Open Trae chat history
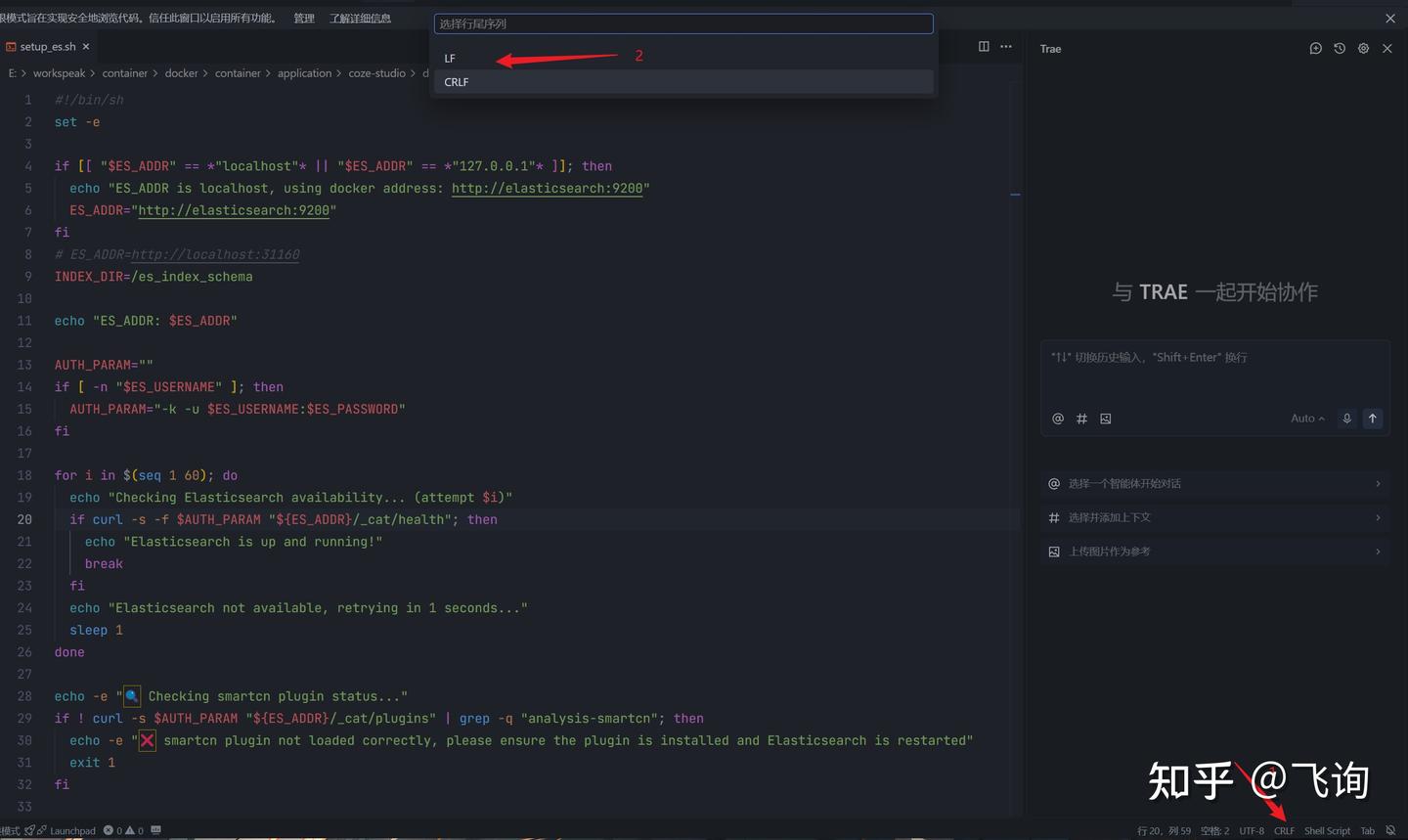Screen dimensions: 1408x840 [1340, 48]
